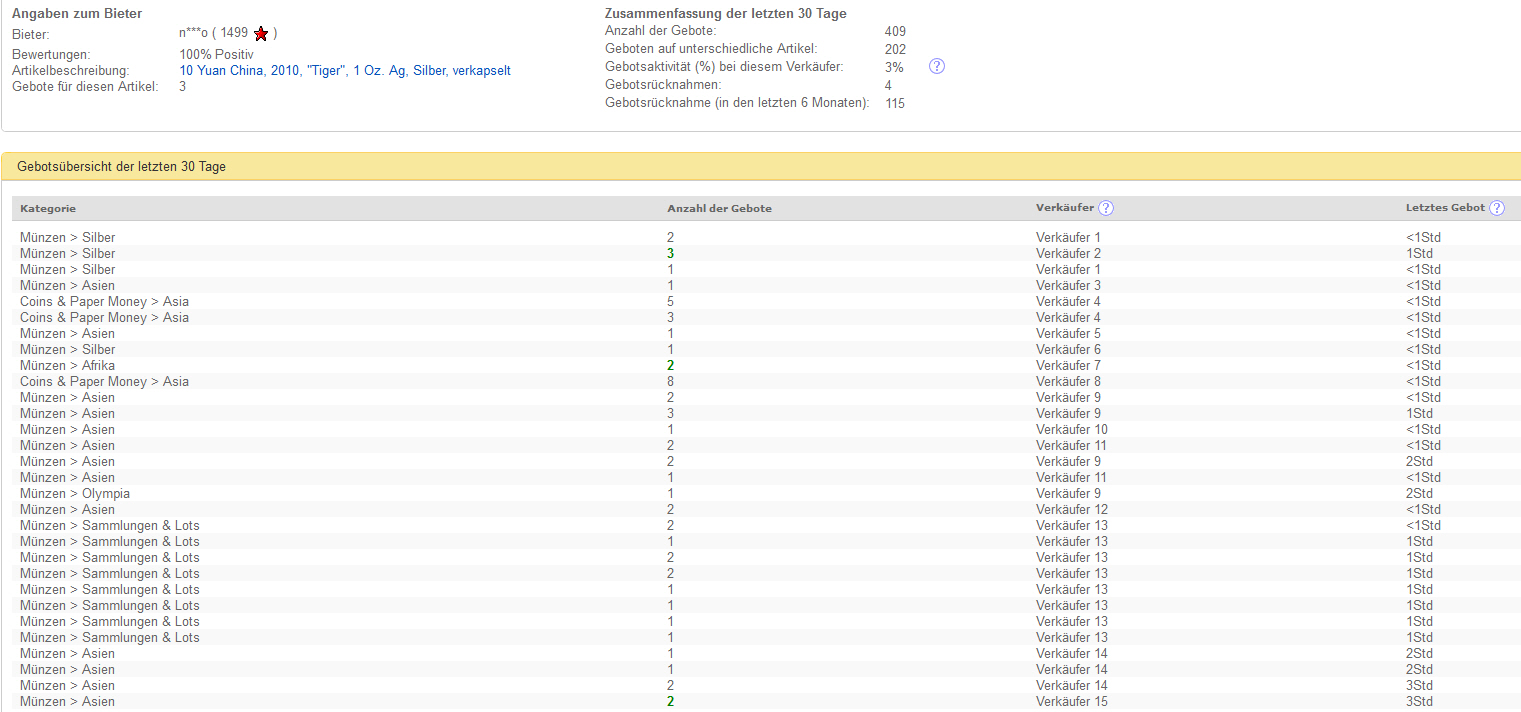Click the Anzahl der Gebote column header
Viewport: 1521px width, 712px height.
click(719, 208)
